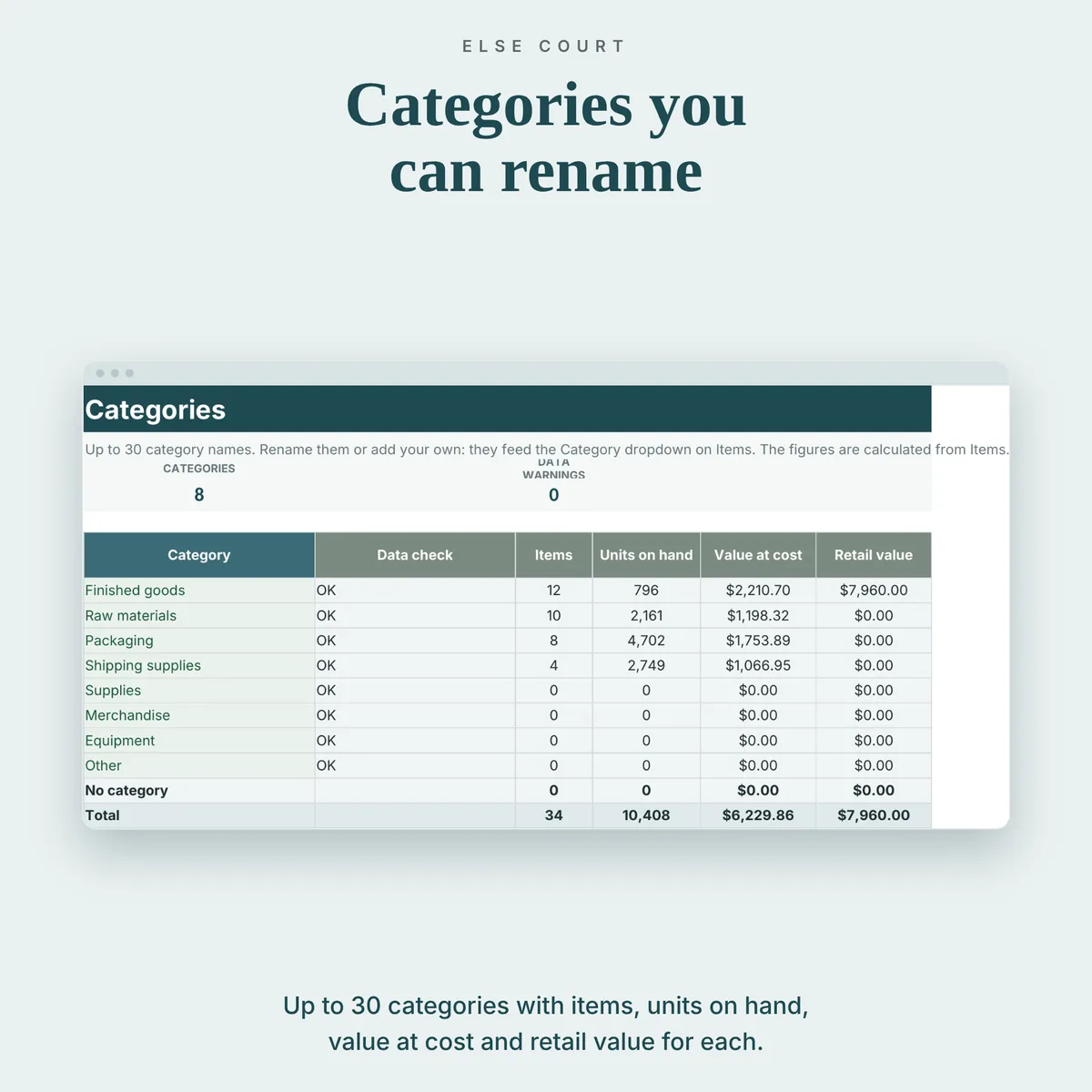The width and height of the screenshot is (1092, 1092).
Task: Click Total items value 34
Action: 553,815
